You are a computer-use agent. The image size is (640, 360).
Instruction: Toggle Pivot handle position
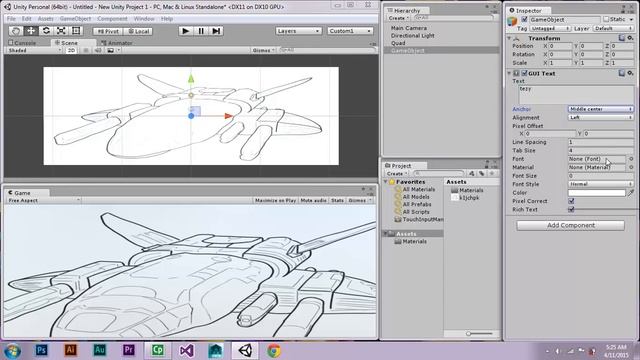[x=108, y=31]
